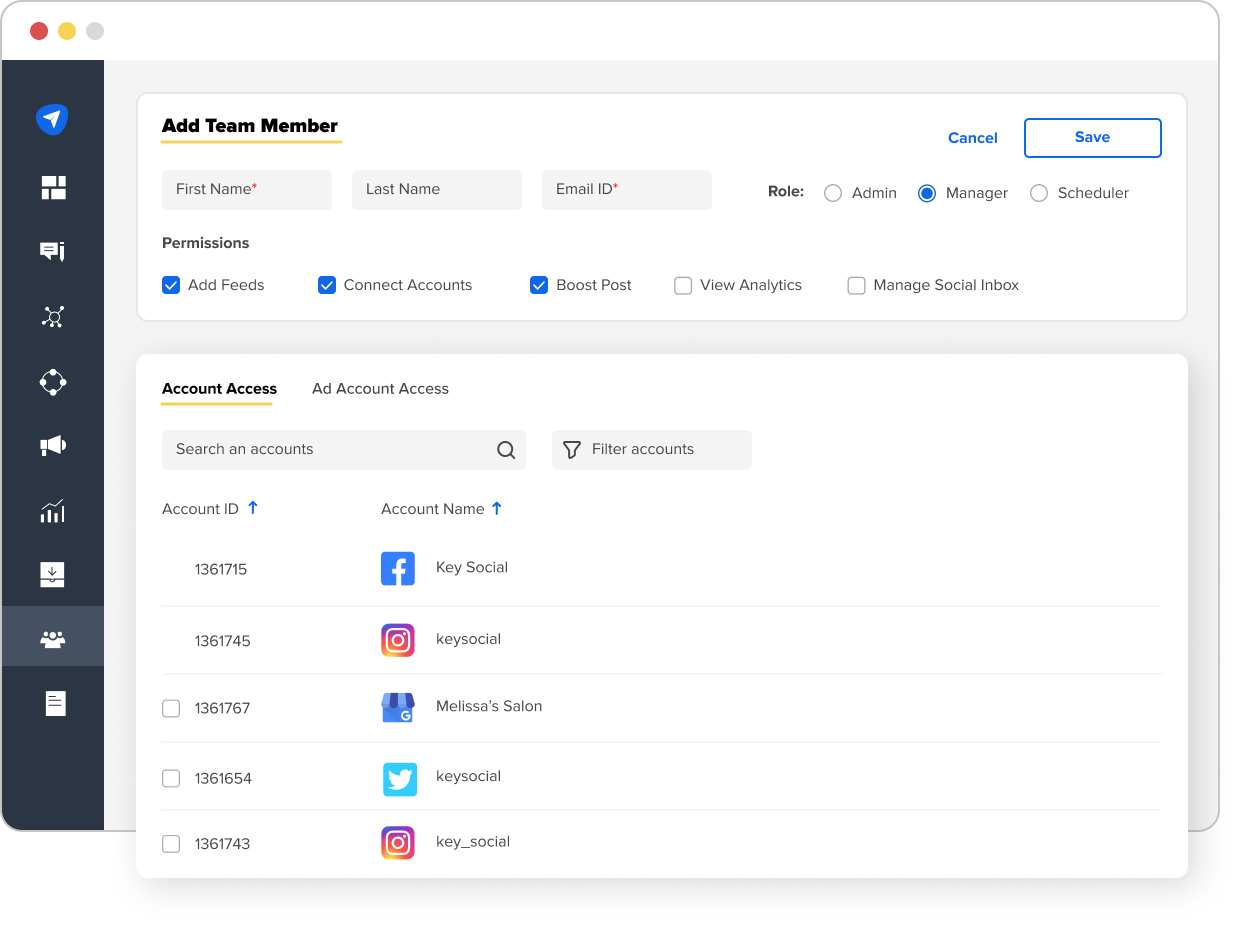The height and width of the screenshot is (926, 1236).
Task: Select the Admin role radio button
Action: coord(833,193)
